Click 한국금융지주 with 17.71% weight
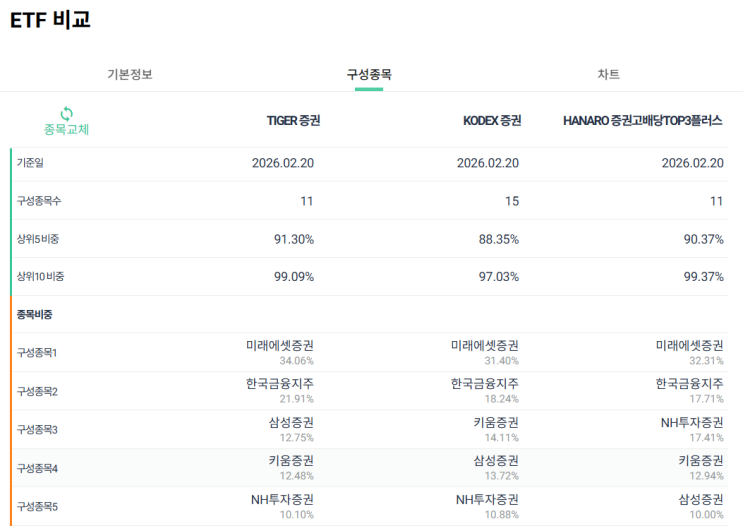 (x=689, y=384)
